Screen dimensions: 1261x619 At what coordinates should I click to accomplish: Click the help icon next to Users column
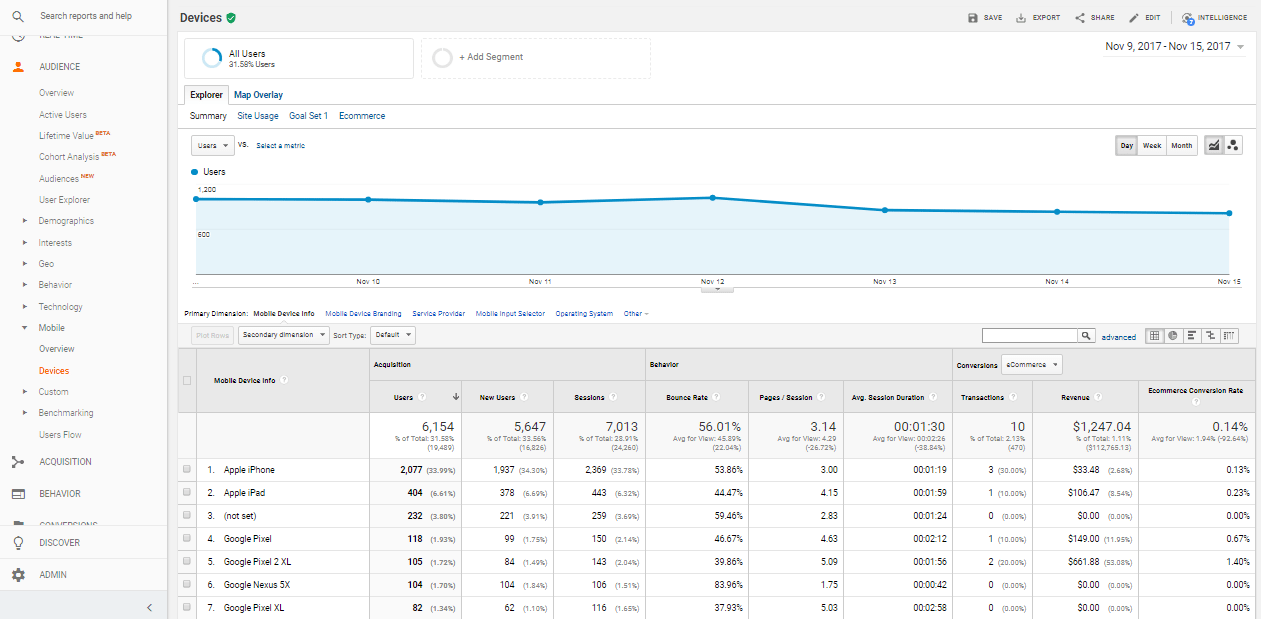(x=422, y=398)
